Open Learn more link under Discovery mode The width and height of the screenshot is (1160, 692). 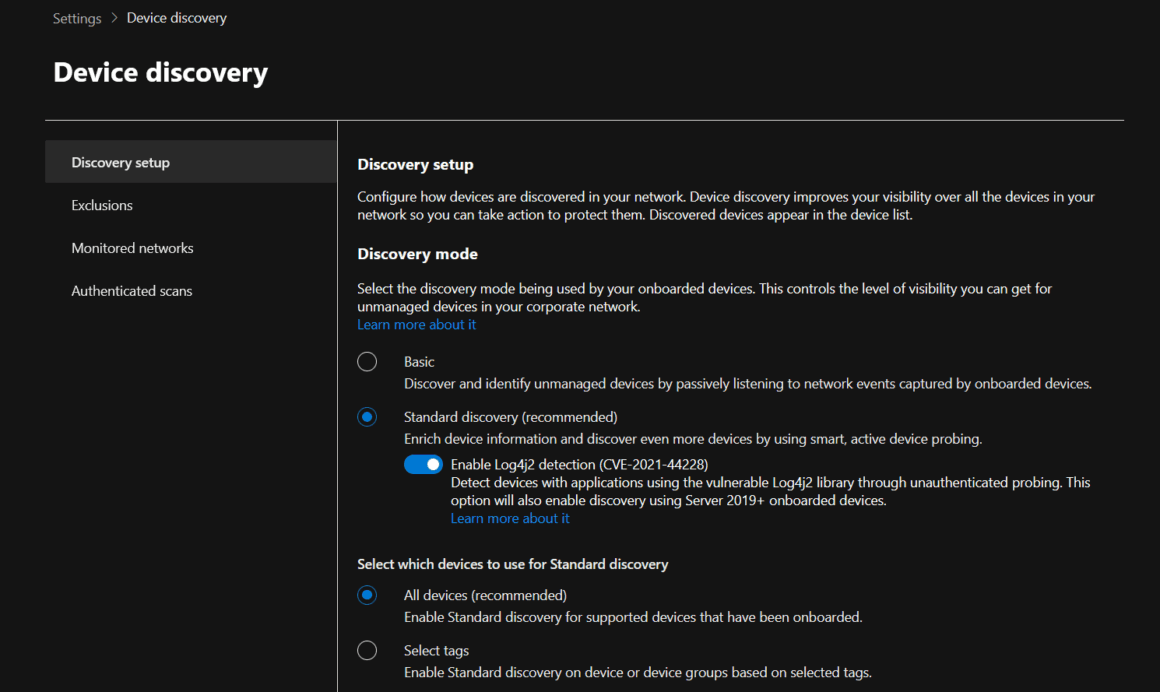(417, 324)
